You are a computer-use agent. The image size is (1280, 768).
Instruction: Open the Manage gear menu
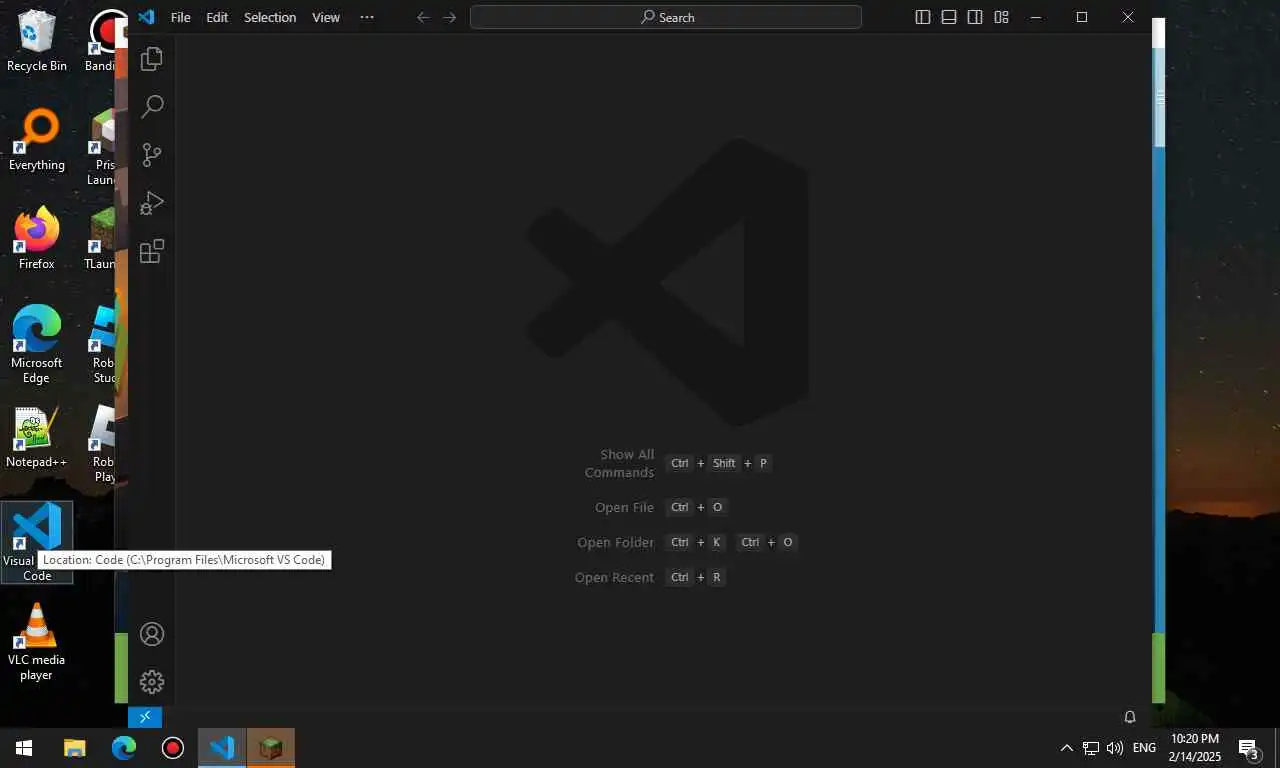pos(152,682)
